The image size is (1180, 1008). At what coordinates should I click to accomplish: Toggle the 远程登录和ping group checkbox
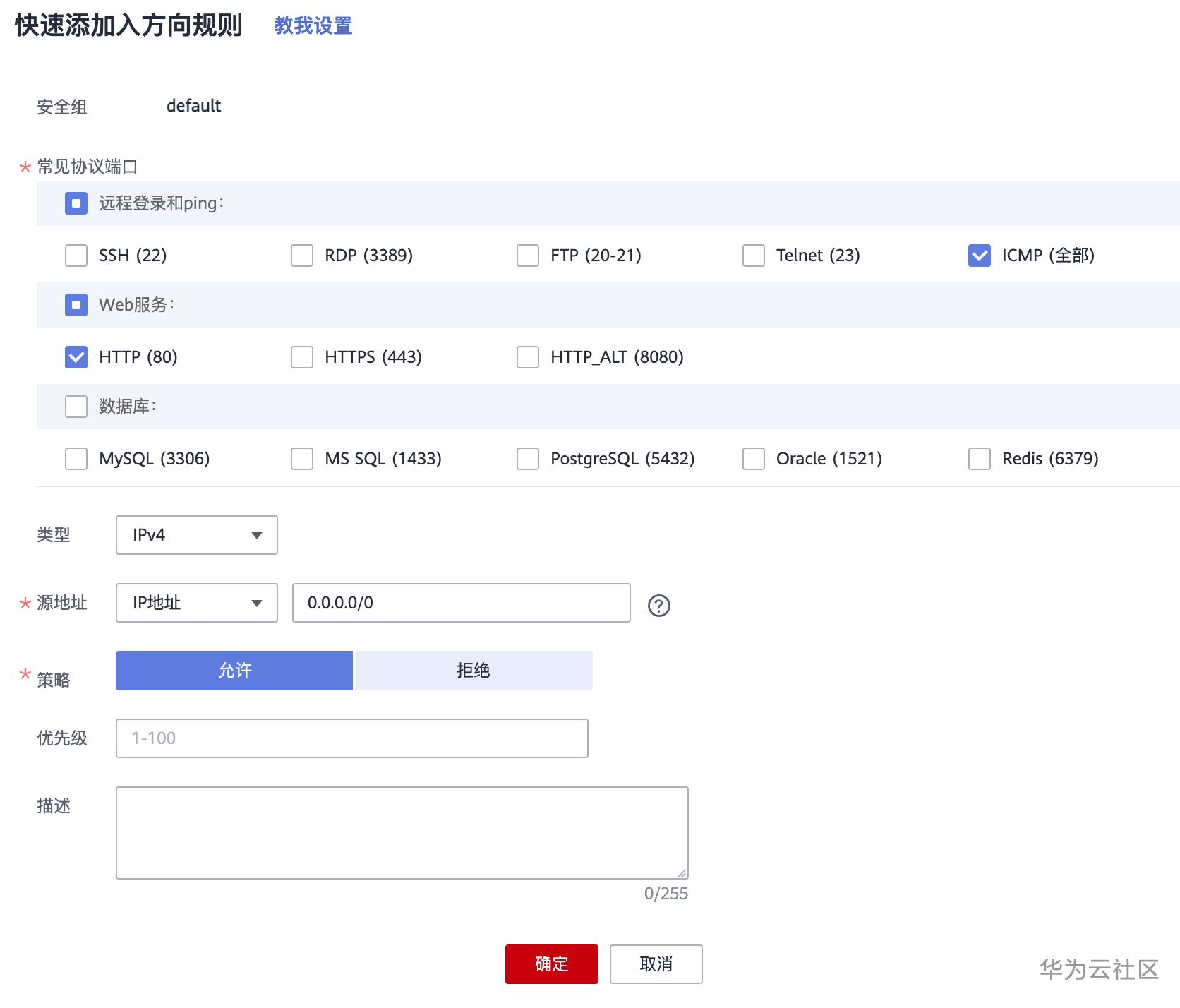point(76,203)
